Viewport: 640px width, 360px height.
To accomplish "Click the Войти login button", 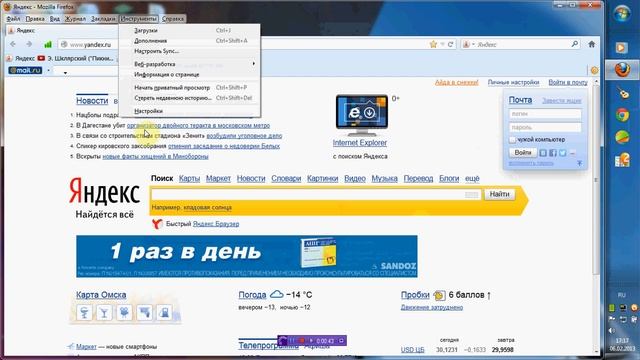I will click(523, 153).
